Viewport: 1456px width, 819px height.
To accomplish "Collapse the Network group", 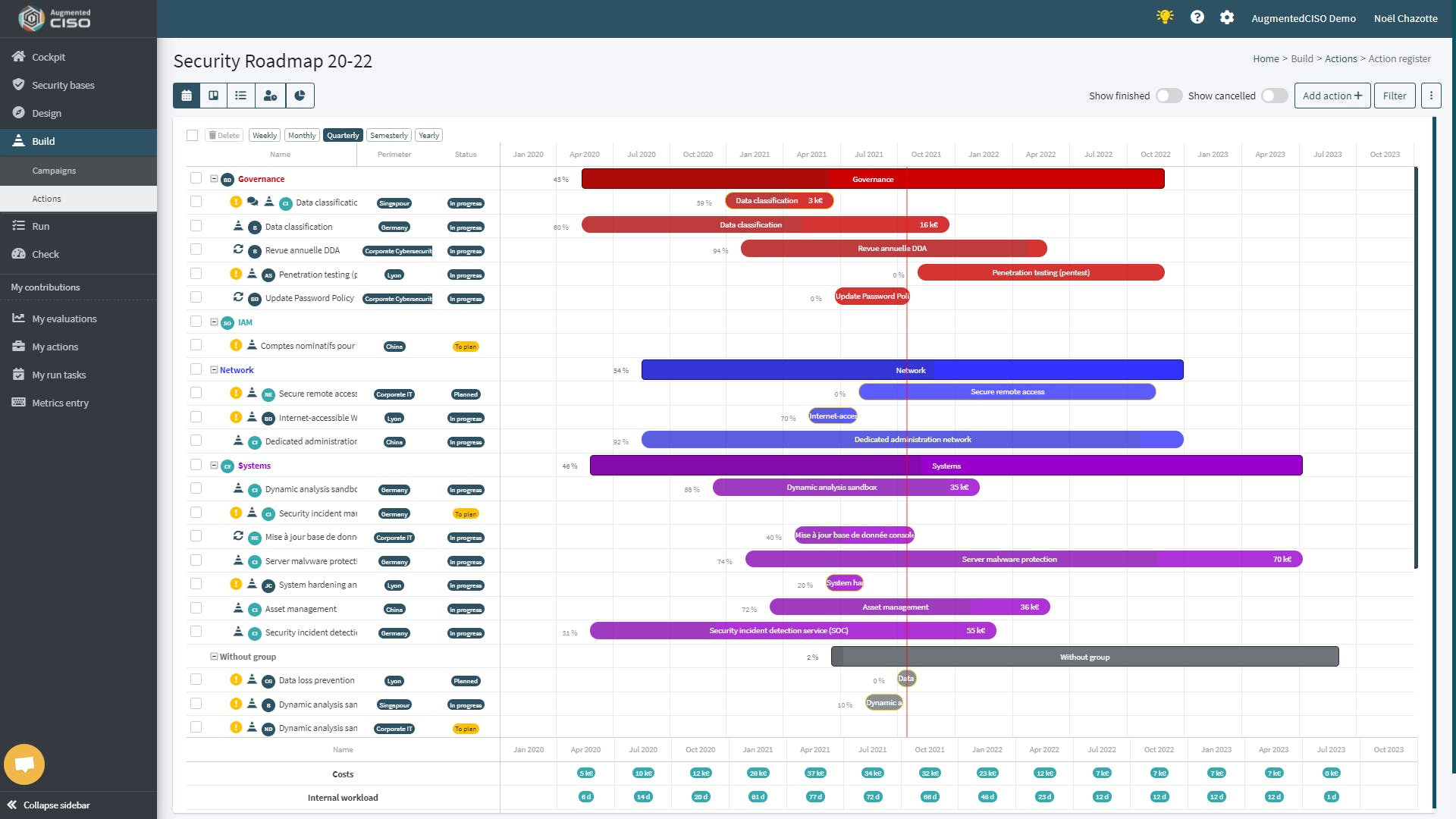I will tap(214, 369).
